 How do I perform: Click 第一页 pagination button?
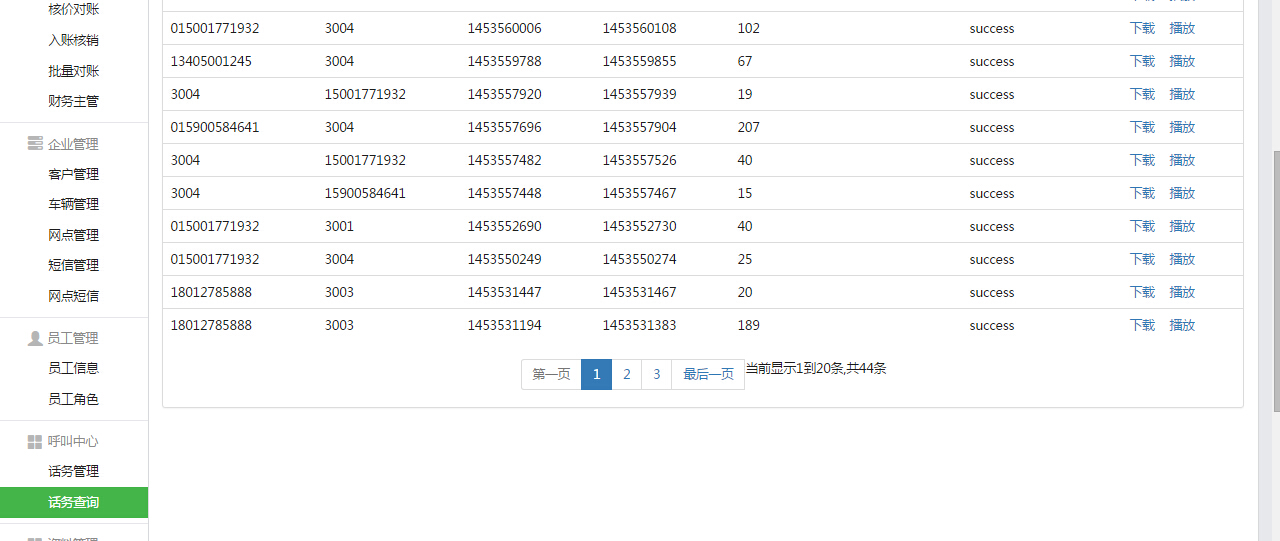tap(551, 374)
